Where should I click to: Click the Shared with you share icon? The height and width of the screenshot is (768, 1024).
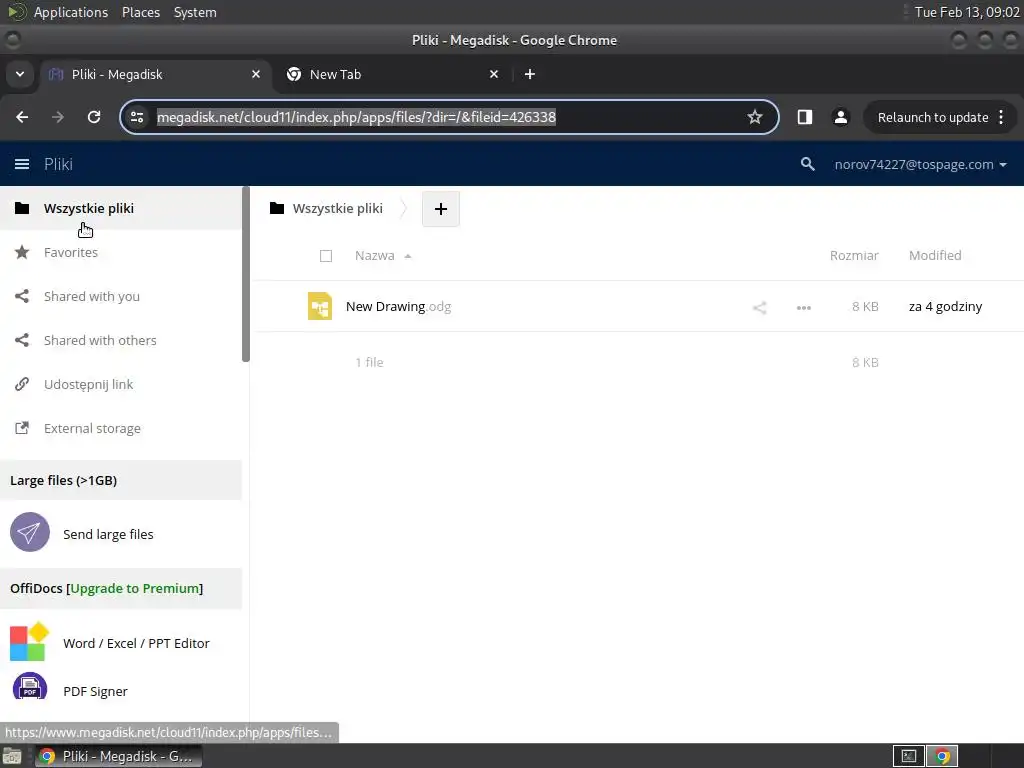pos(22,296)
